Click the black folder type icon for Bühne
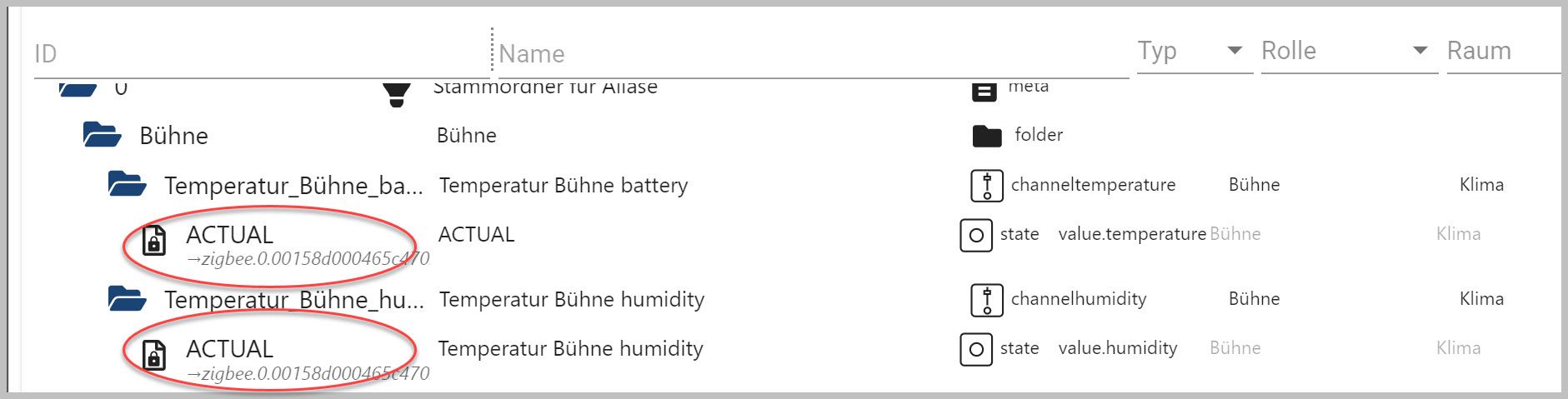 pyautogui.click(x=987, y=136)
